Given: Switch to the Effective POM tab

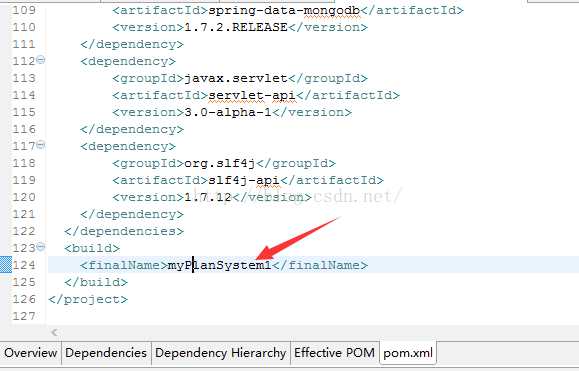Looking at the screenshot, I should [x=335, y=353].
